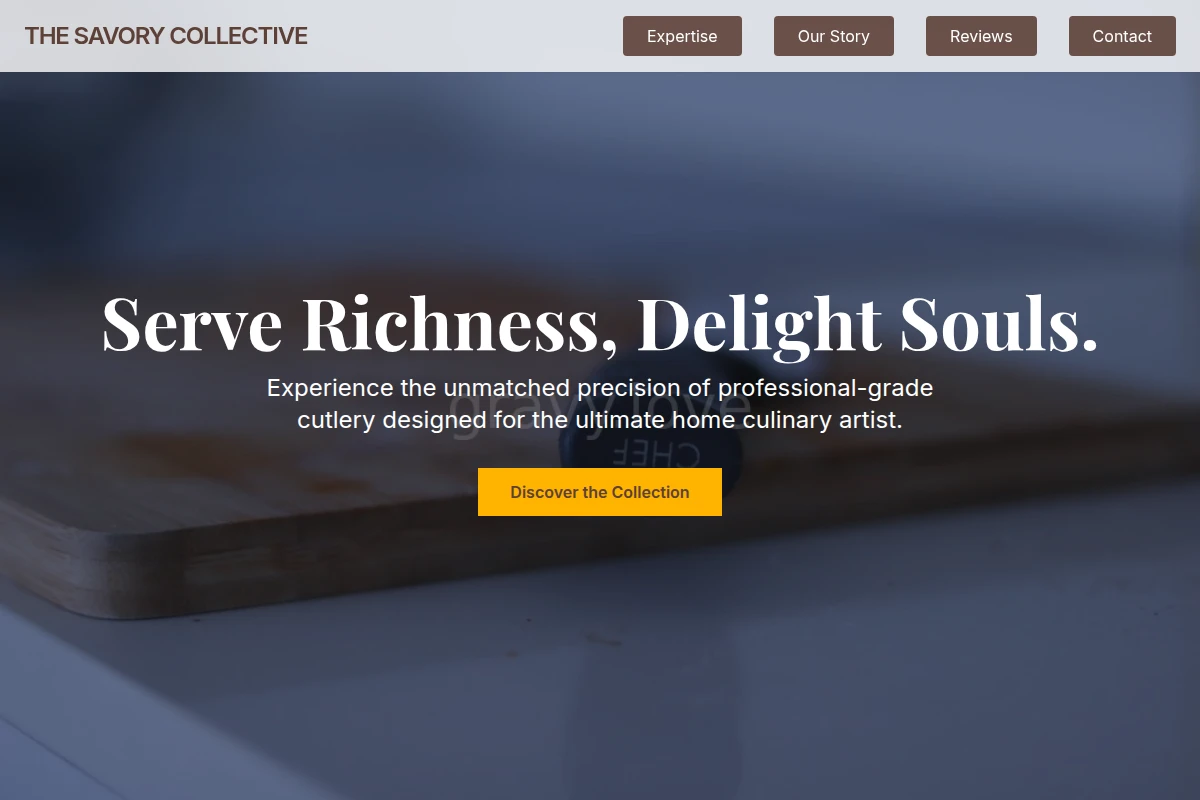Click the word "Souls." in the headline
1200x800 pixels.
coord(999,324)
